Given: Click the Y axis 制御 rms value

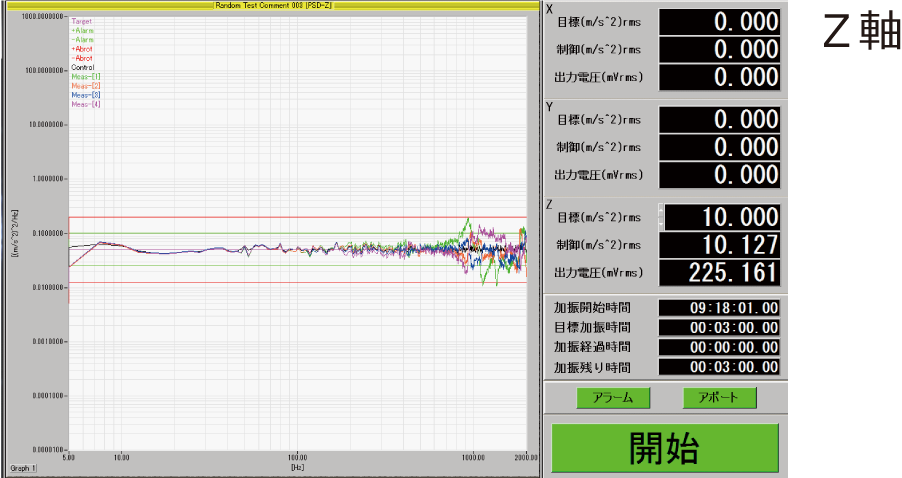Looking at the screenshot, I should pos(720,147).
